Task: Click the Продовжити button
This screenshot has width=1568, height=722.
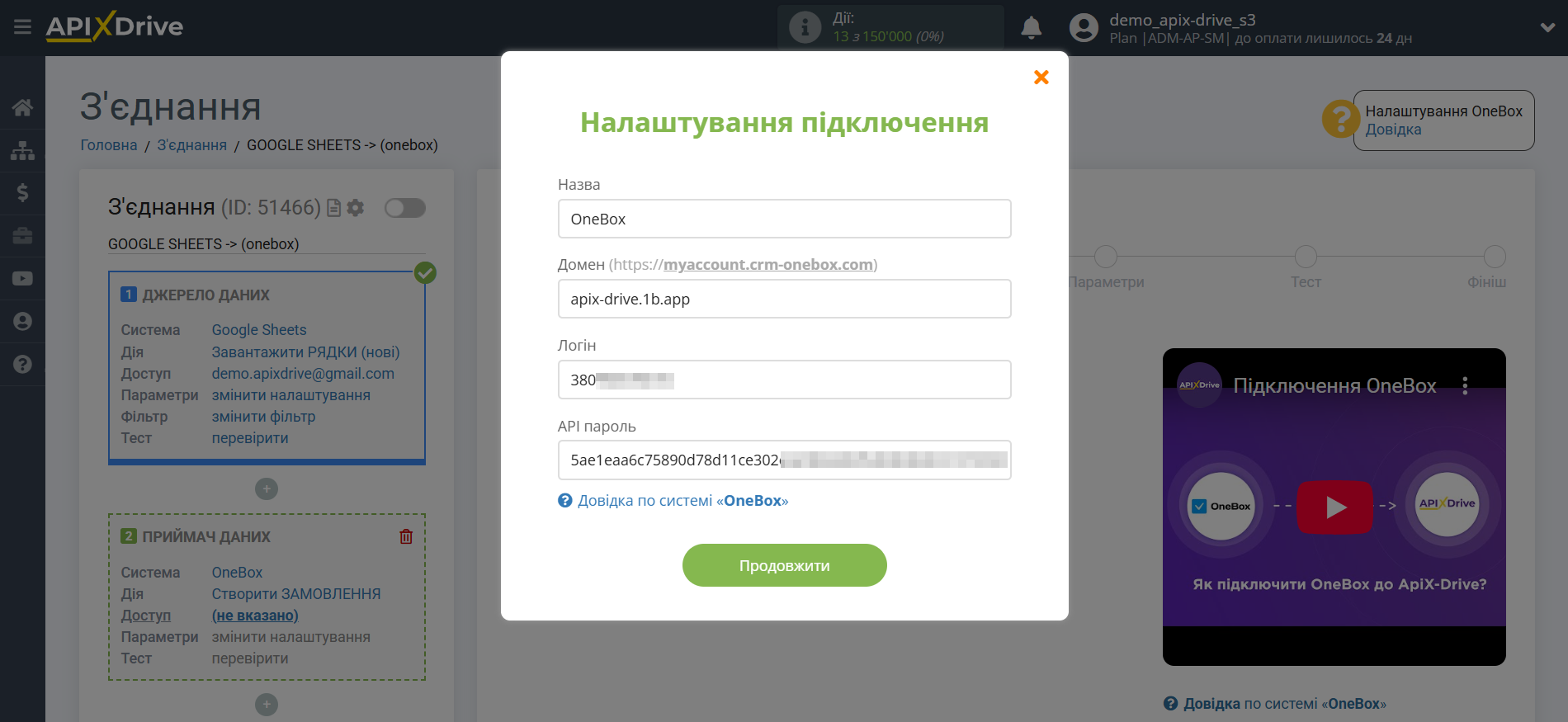Action: pyautogui.click(x=784, y=565)
